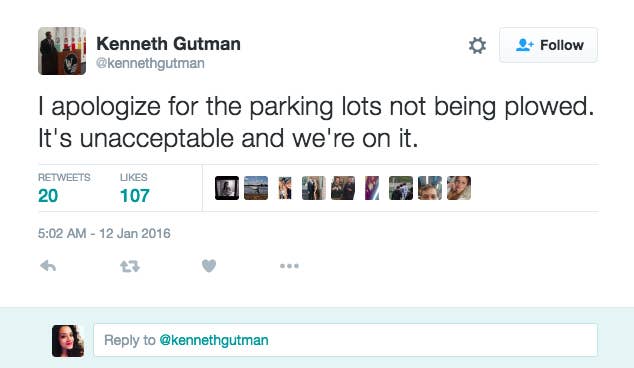Open the gear settings menu

click(x=477, y=45)
